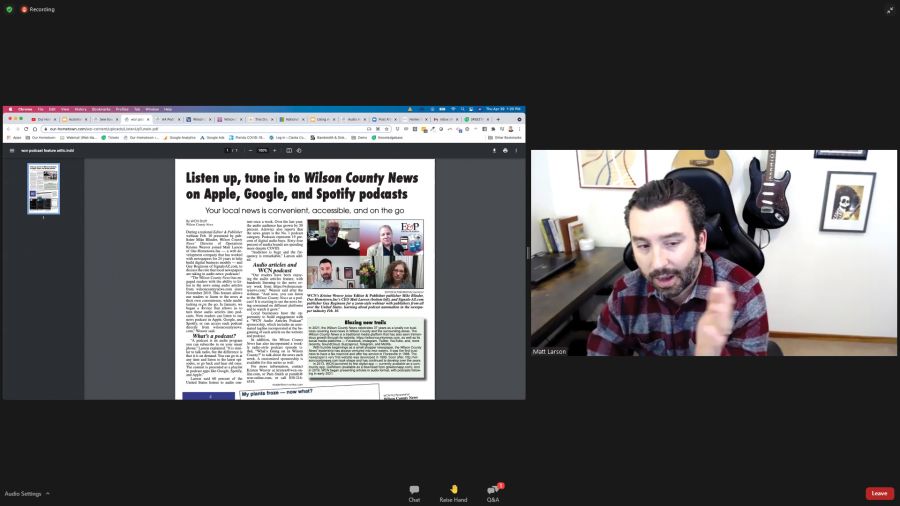This screenshot has width=900, height=506.
Task: Click the browser Back arrow
Action: click(9, 129)
